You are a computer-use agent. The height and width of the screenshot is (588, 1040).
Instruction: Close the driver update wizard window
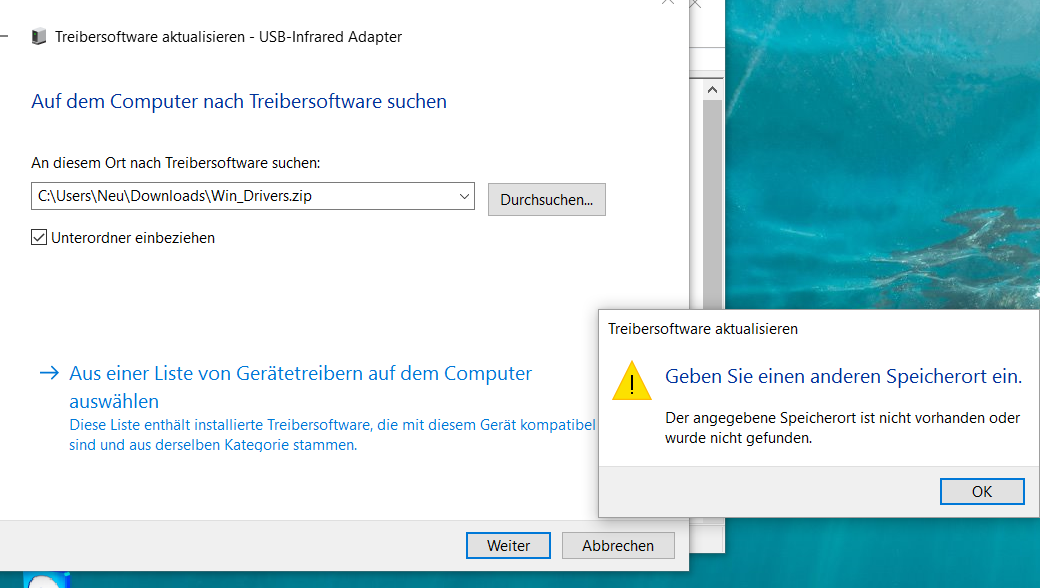668,3
